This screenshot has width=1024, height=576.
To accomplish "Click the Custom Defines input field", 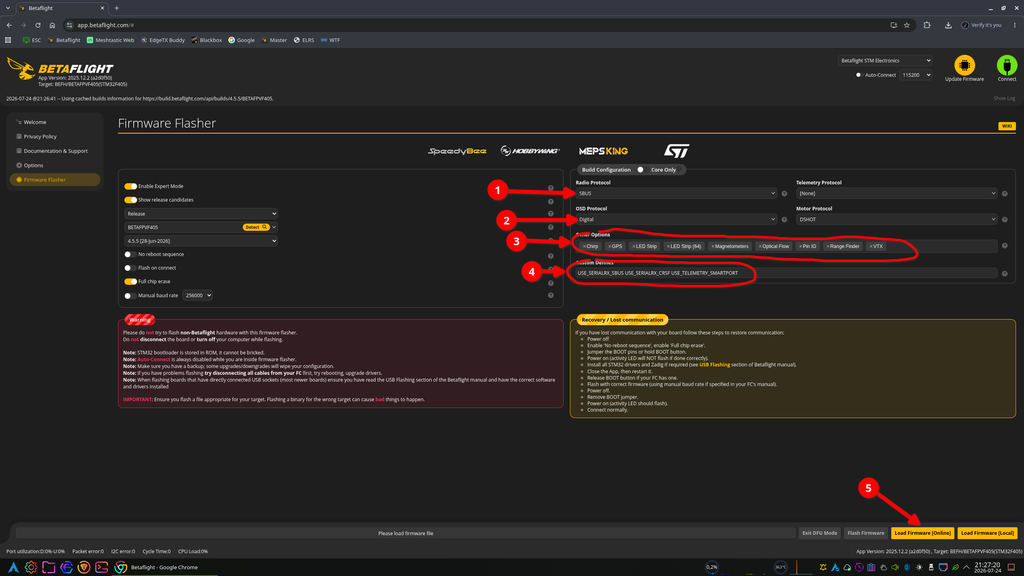I will (x=786, y=273).
